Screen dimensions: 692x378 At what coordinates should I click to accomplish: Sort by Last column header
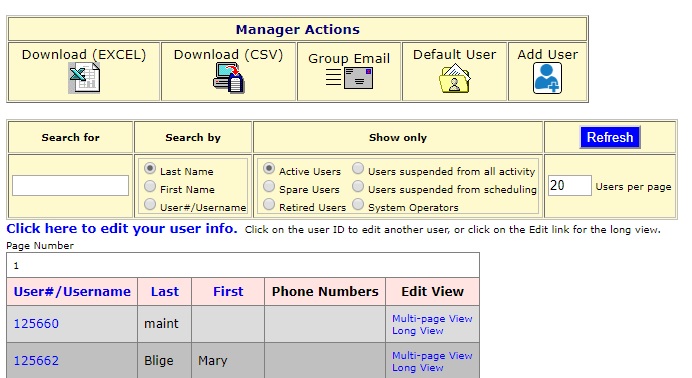(165, 292)
